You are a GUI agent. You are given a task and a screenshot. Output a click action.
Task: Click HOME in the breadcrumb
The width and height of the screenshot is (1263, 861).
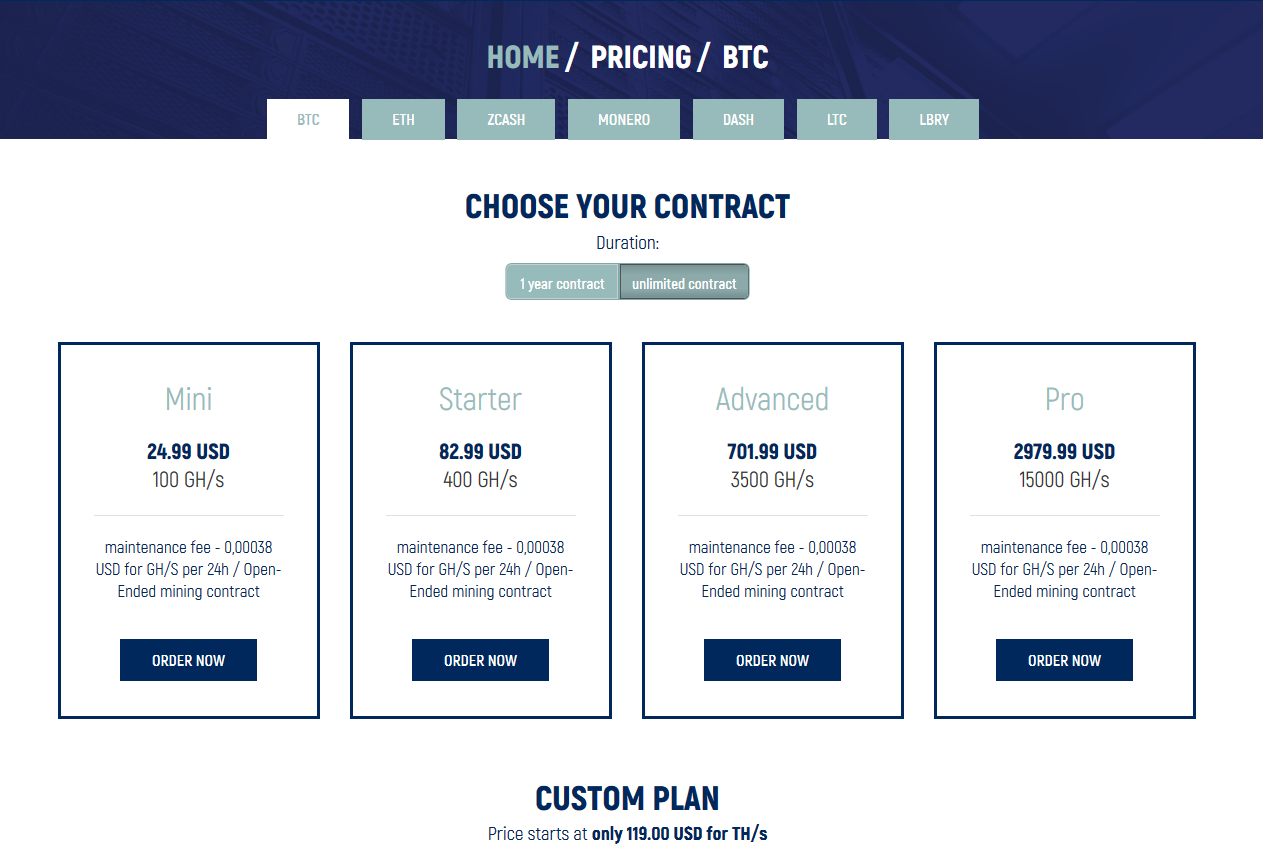[x=523, y=57]
